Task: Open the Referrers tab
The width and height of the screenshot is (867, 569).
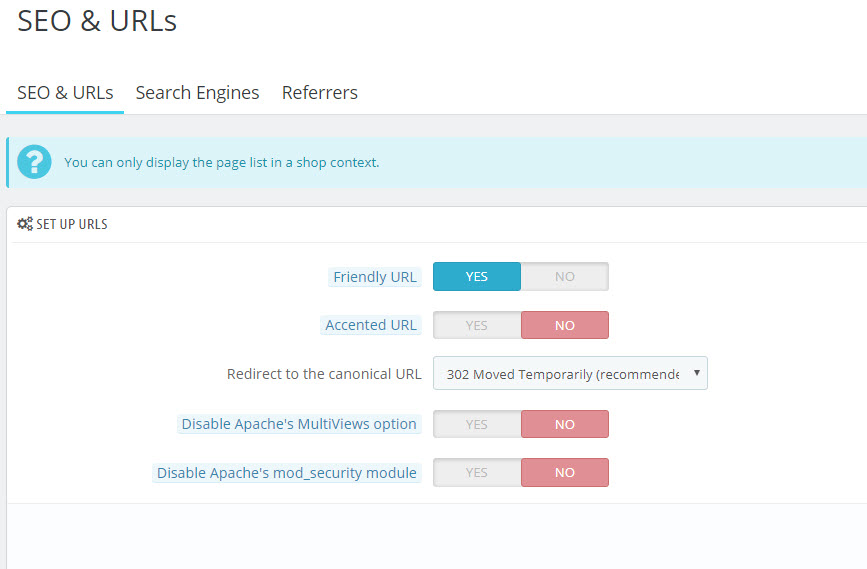Action: 320,92
